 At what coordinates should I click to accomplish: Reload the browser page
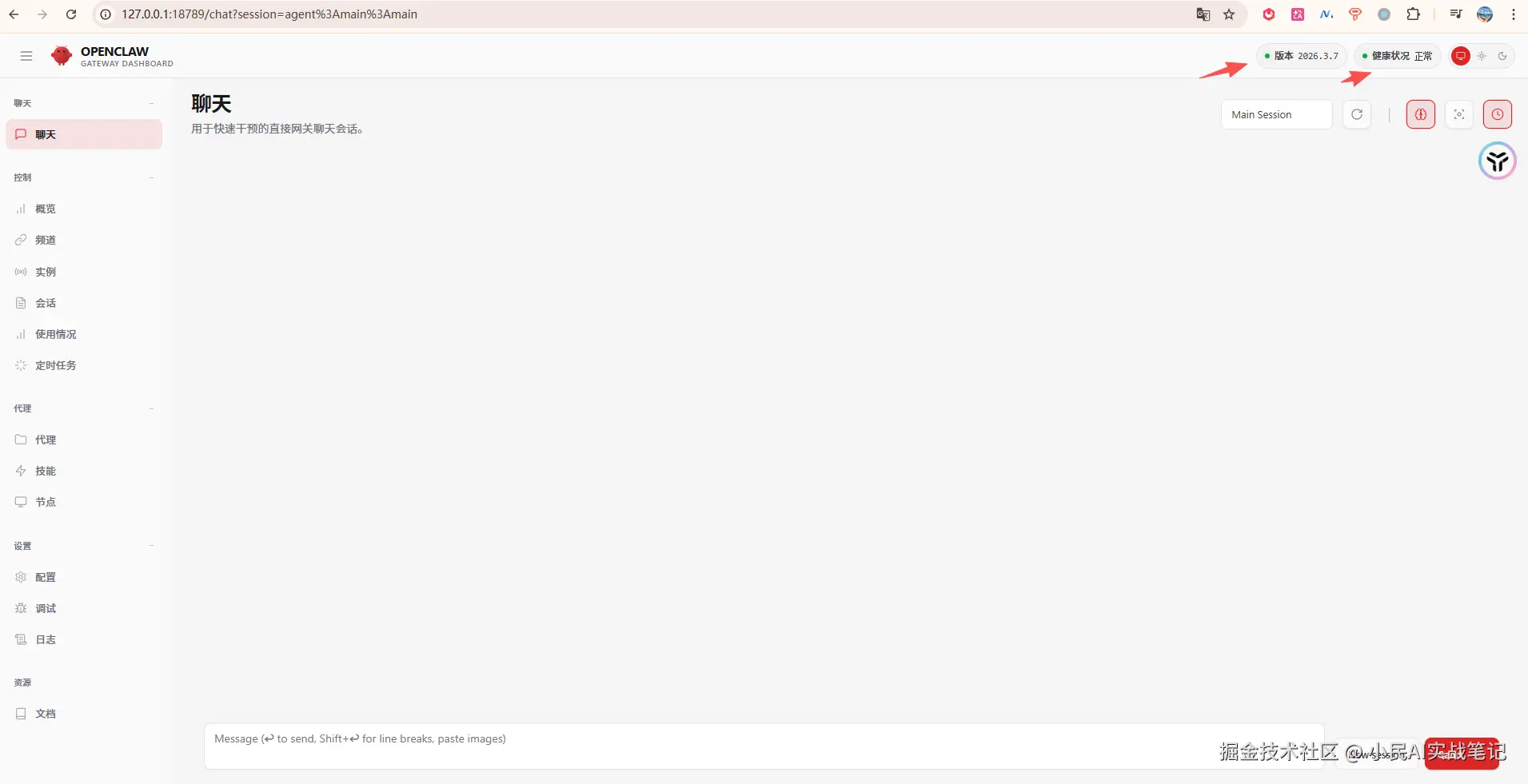tap(71, 14)
